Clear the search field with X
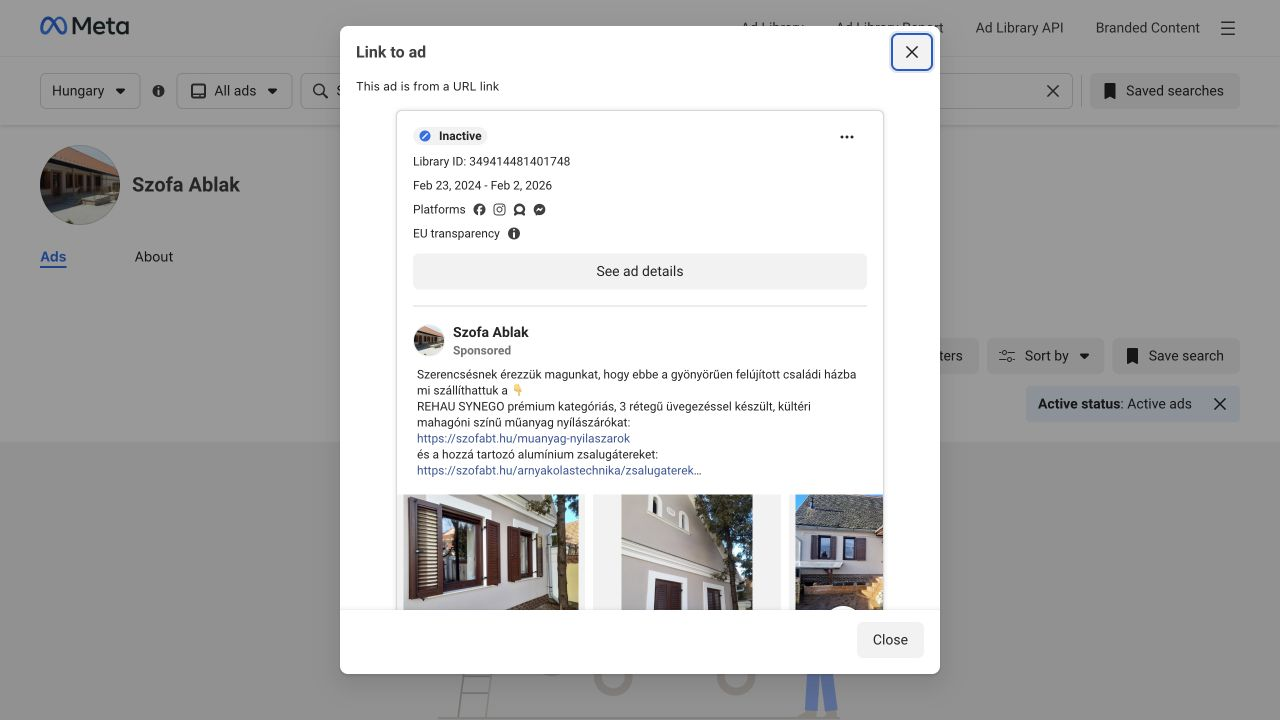 (1053, 91)
